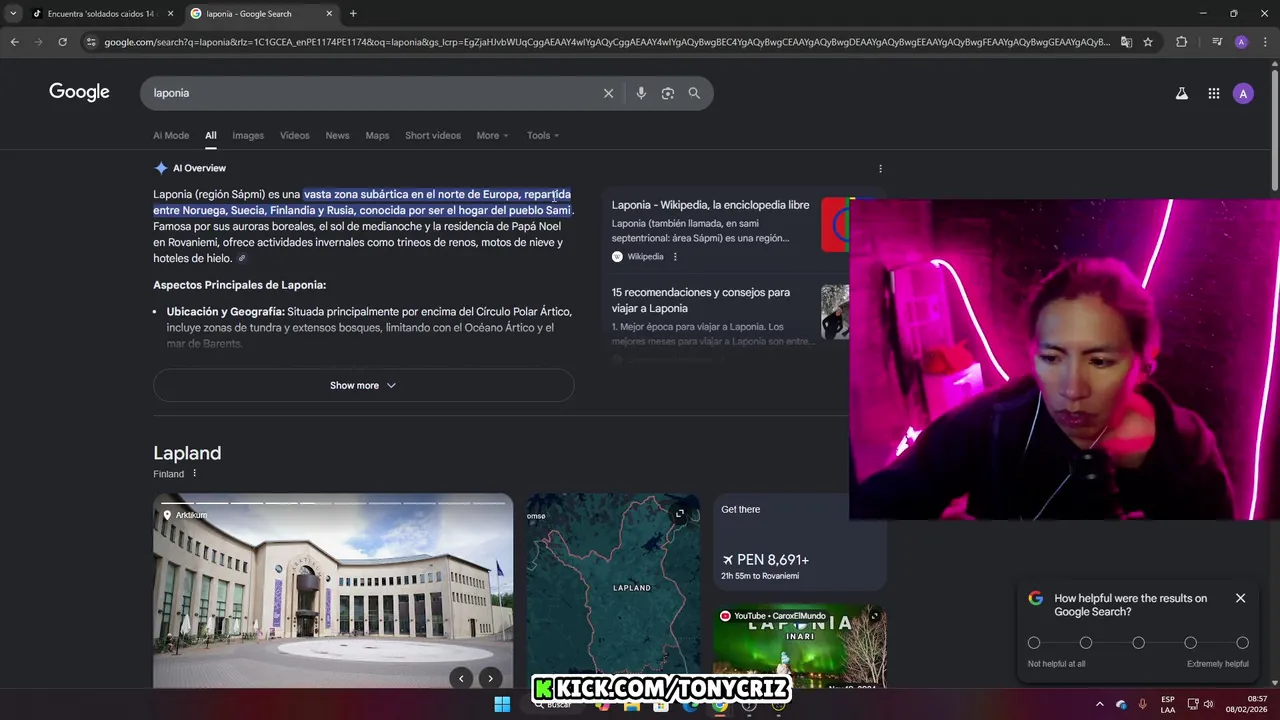Open three-dot menu beside Finland

click(x=194, y=474)
